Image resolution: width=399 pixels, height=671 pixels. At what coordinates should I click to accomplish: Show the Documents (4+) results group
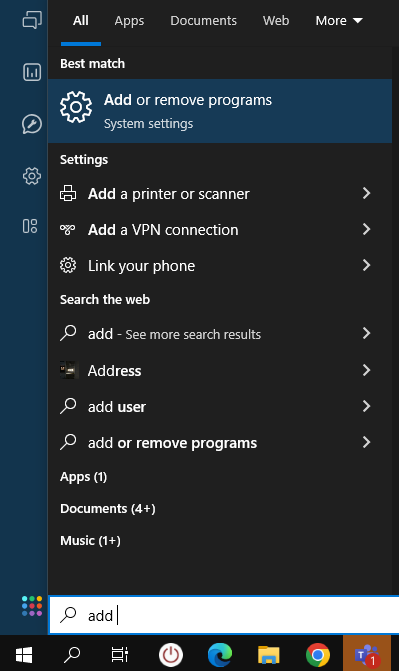click(x=108, y=508)
